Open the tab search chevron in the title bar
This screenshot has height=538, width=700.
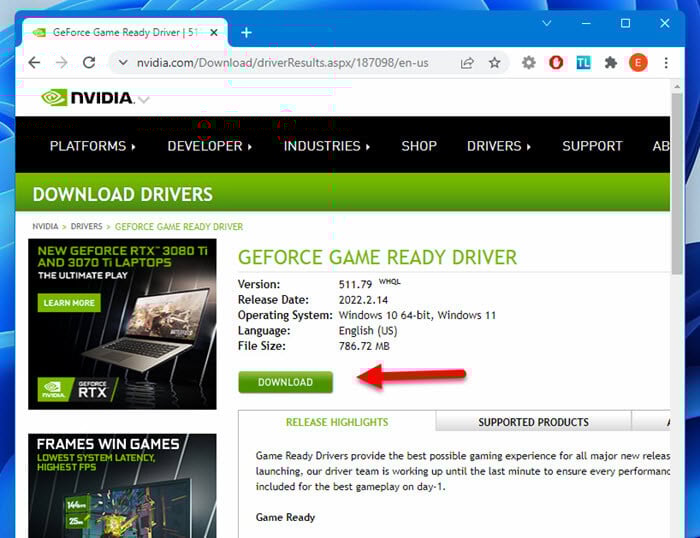(546, 23)
